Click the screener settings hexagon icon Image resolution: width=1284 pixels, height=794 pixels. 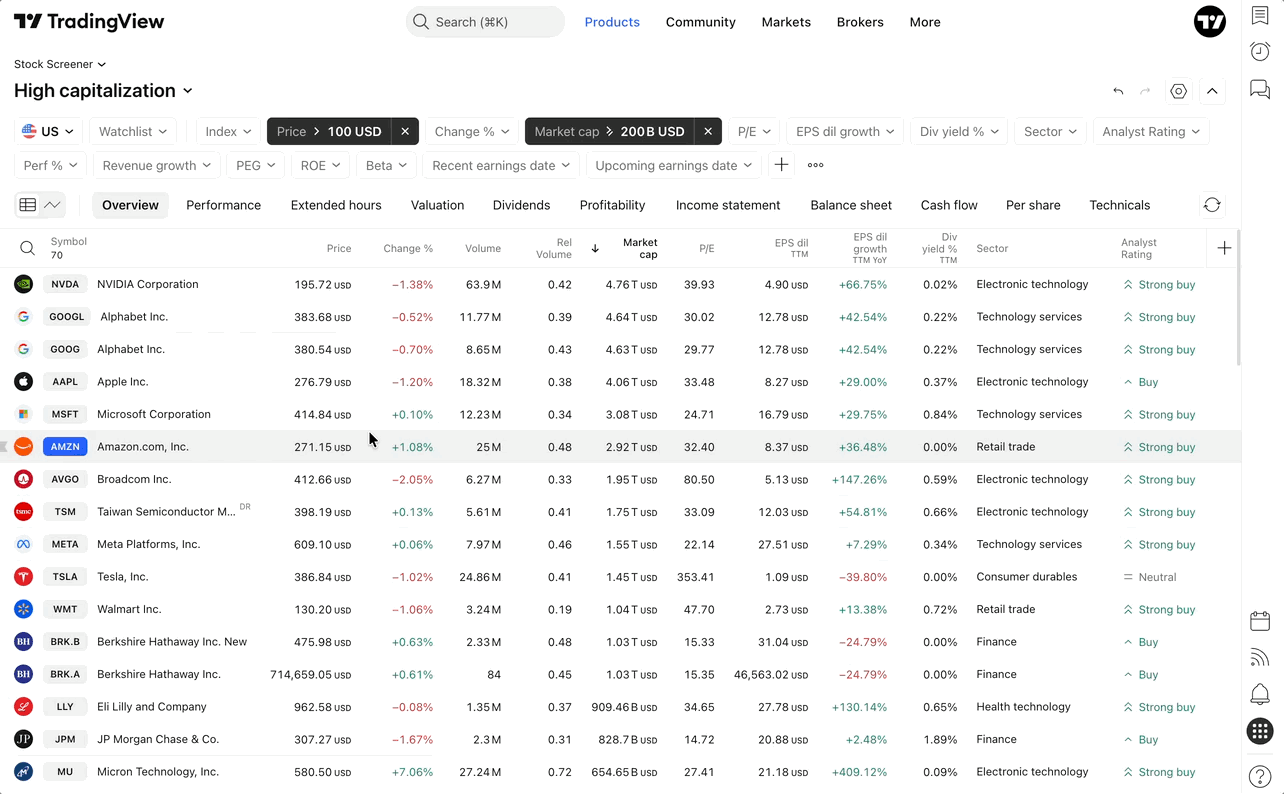(1179, 91)
